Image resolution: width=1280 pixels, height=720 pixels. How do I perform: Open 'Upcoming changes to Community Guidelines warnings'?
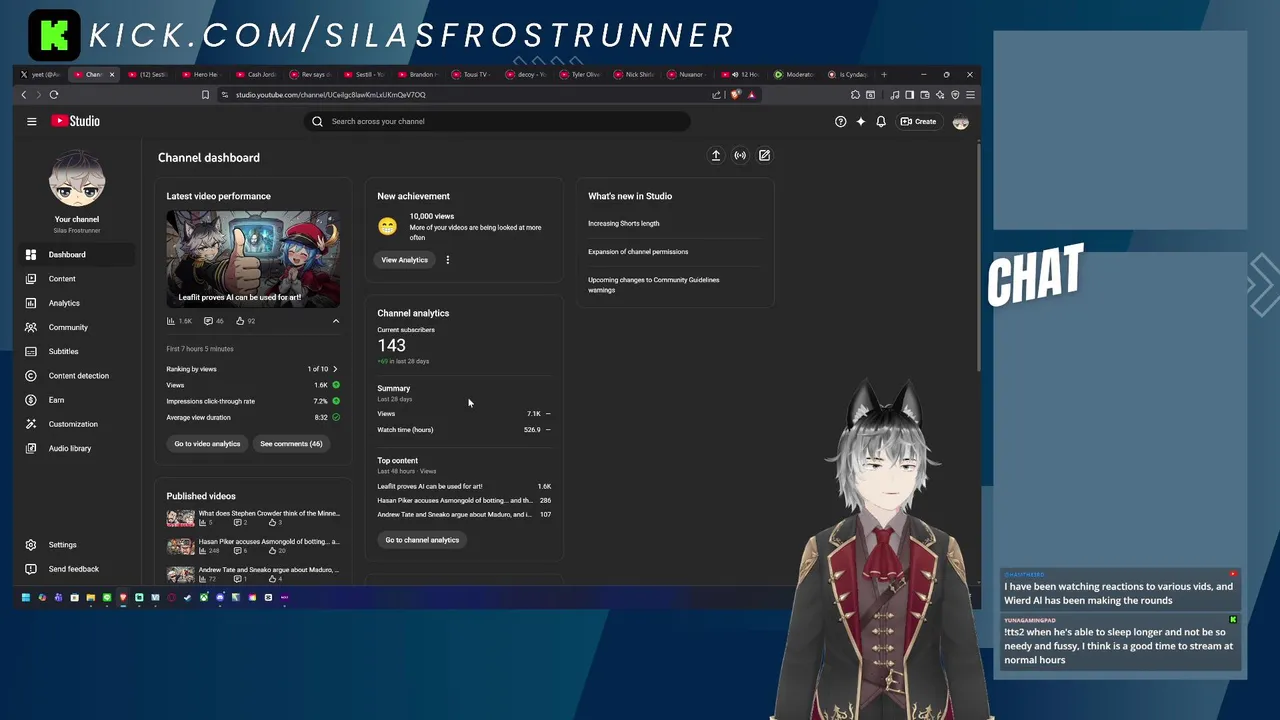coord(654,285)
